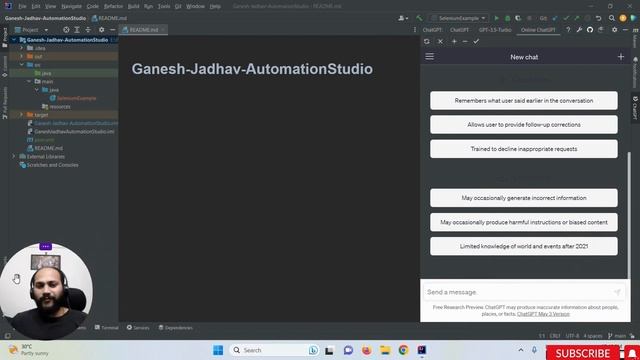Image resolution: width=640 pixels, height=360 pixels.
Task: Click 'Remembers what user said earlier' card
Action: tap(524, 100)
